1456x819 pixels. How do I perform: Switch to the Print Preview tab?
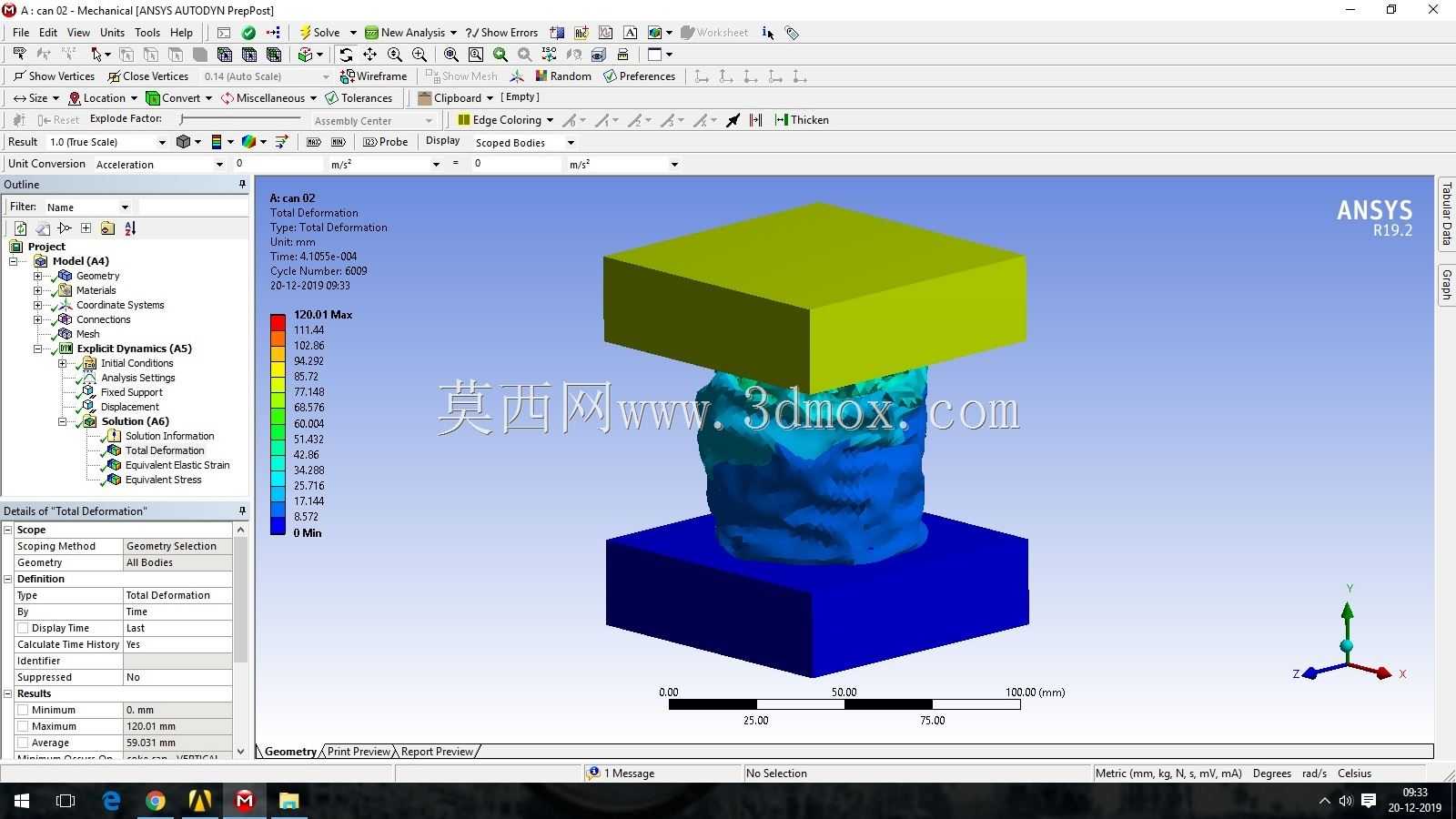[x=359, y=752]
